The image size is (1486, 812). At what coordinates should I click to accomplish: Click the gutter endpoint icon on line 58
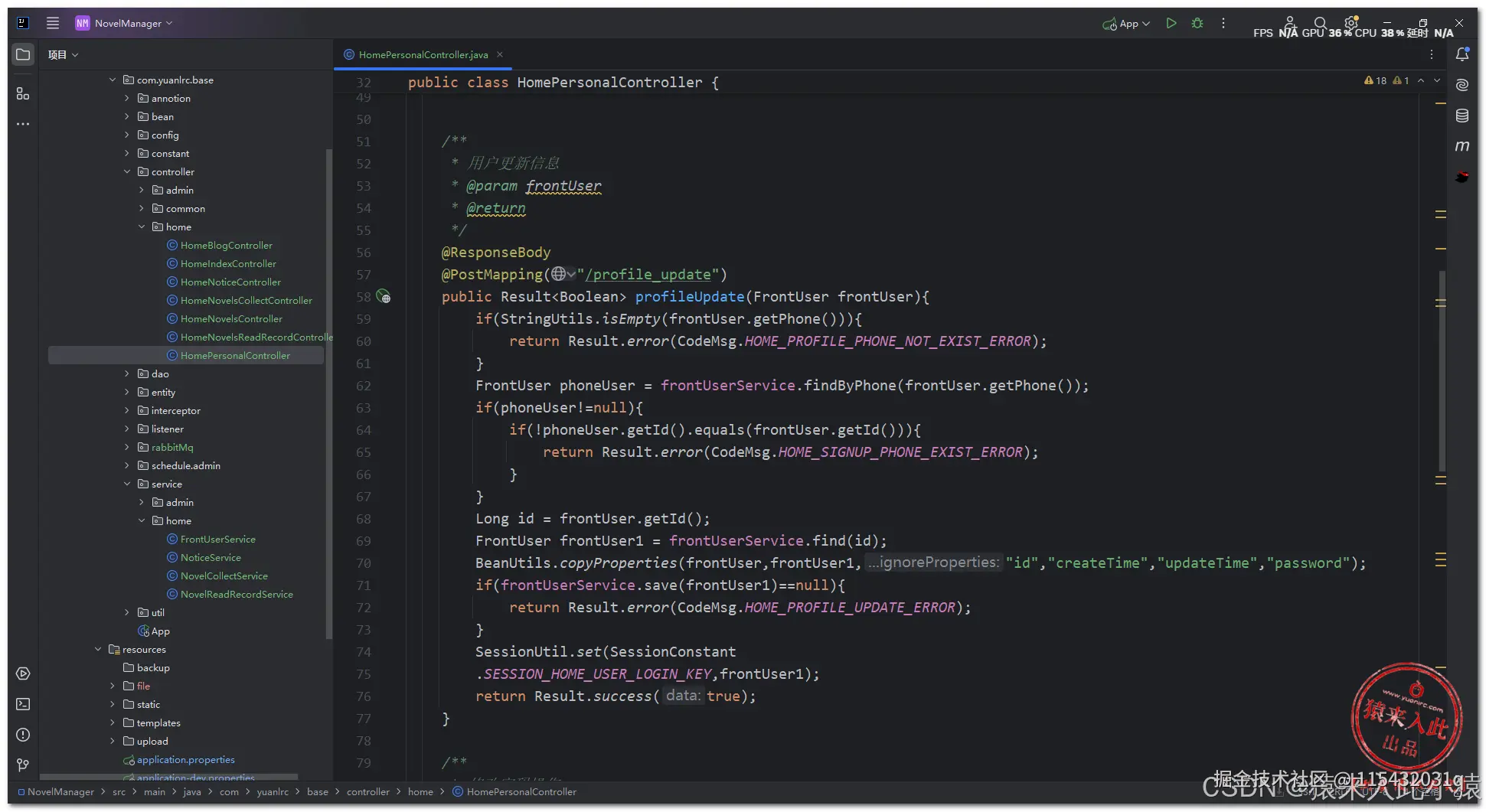[384, 297]
